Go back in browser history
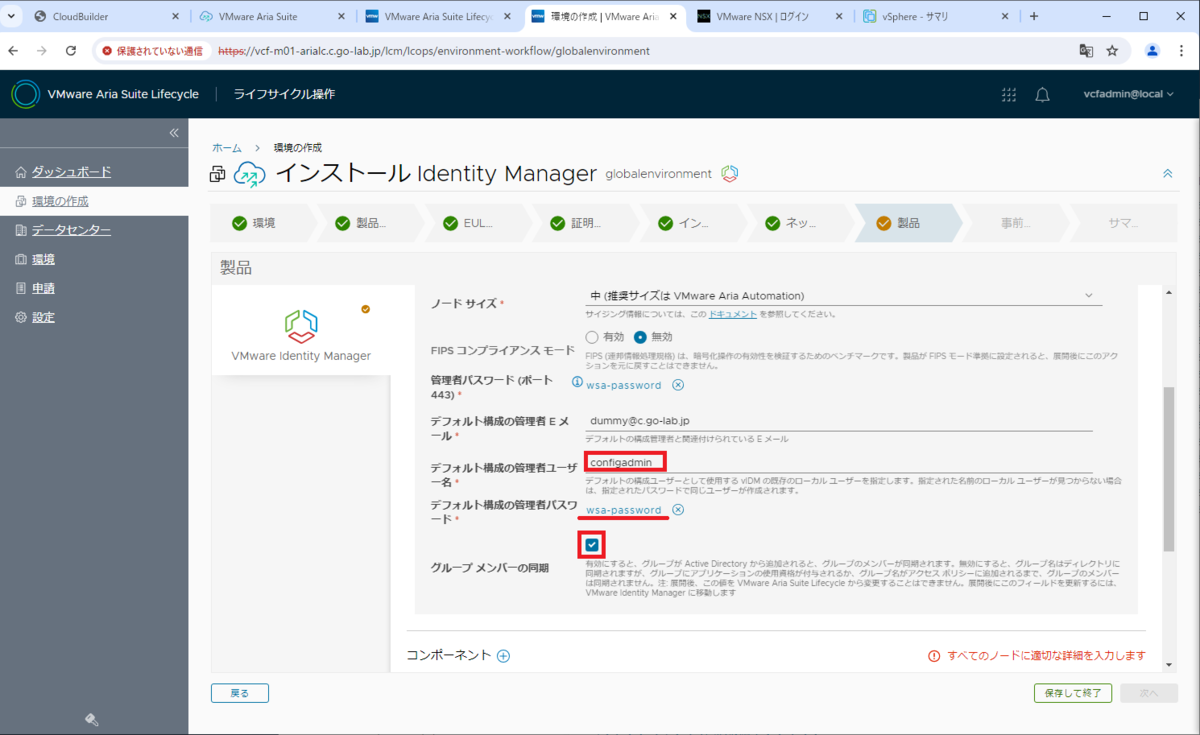 point(11,50)
